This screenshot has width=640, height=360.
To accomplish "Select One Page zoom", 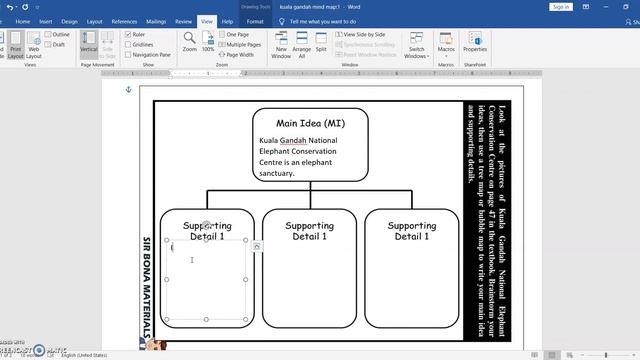I will pyautogui.click(x=234, y=35).
